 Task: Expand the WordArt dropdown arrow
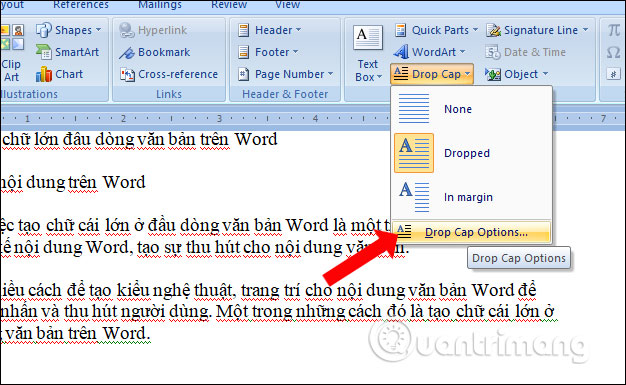pos(462,52)
